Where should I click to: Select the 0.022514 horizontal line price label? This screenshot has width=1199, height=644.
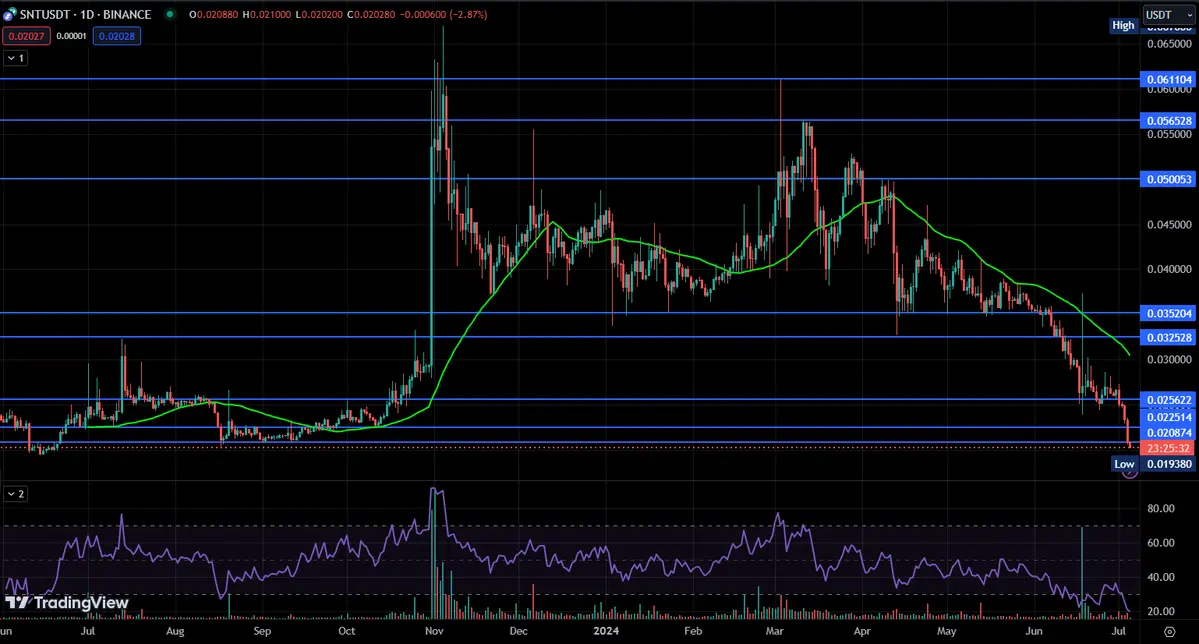[1168, 417]
